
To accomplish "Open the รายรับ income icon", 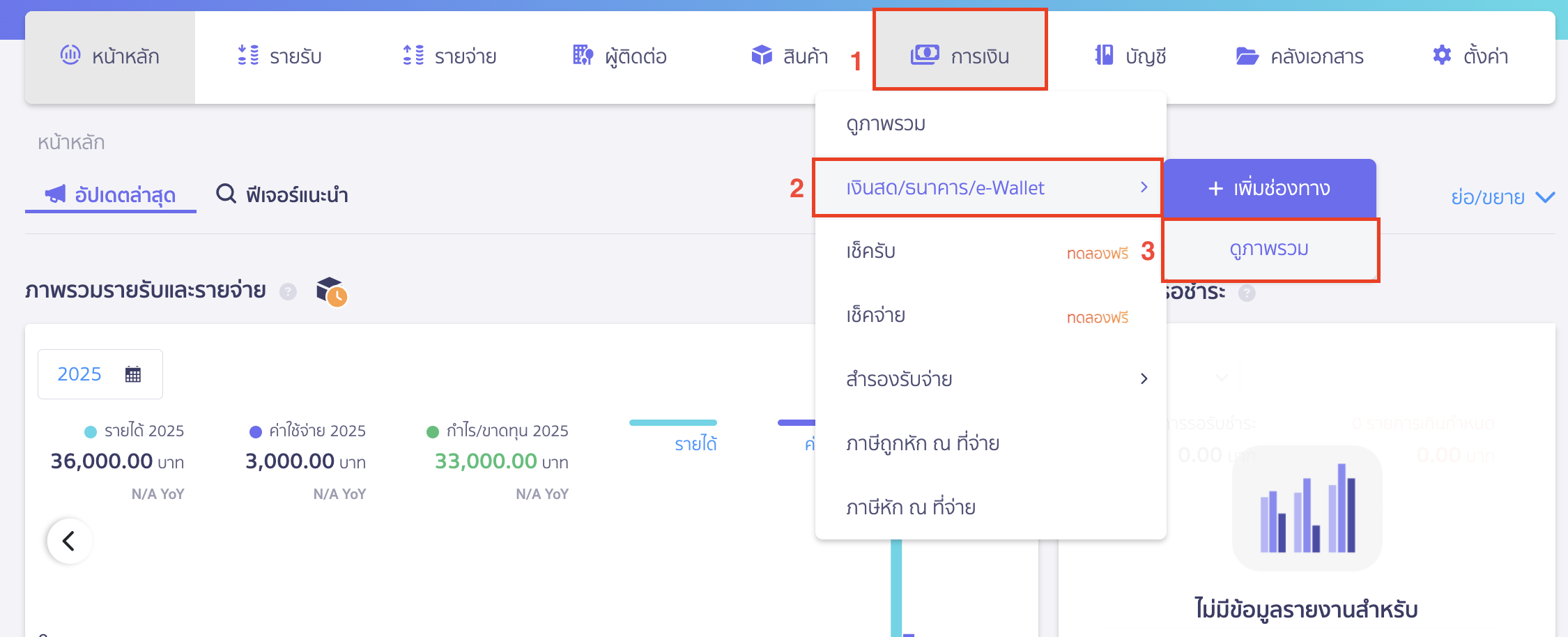I will pyautogui.click(x=247, y=56).
